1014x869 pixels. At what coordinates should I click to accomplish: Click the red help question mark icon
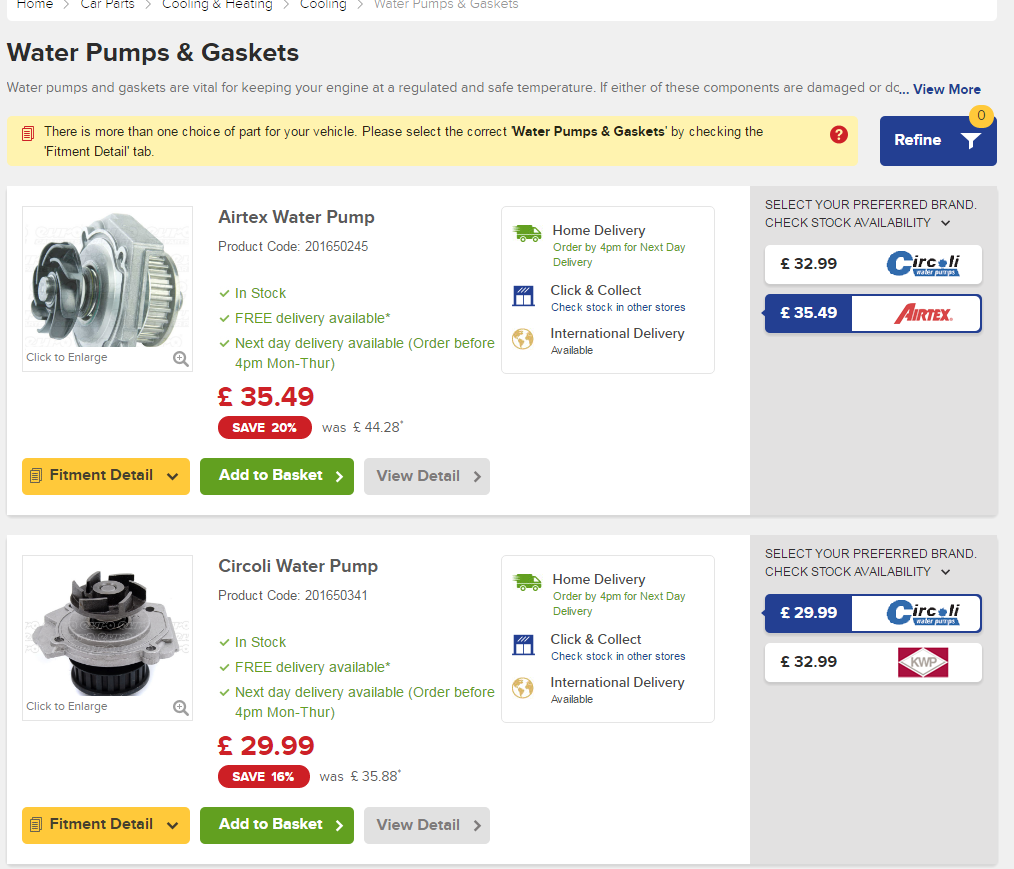pos(839,134)
